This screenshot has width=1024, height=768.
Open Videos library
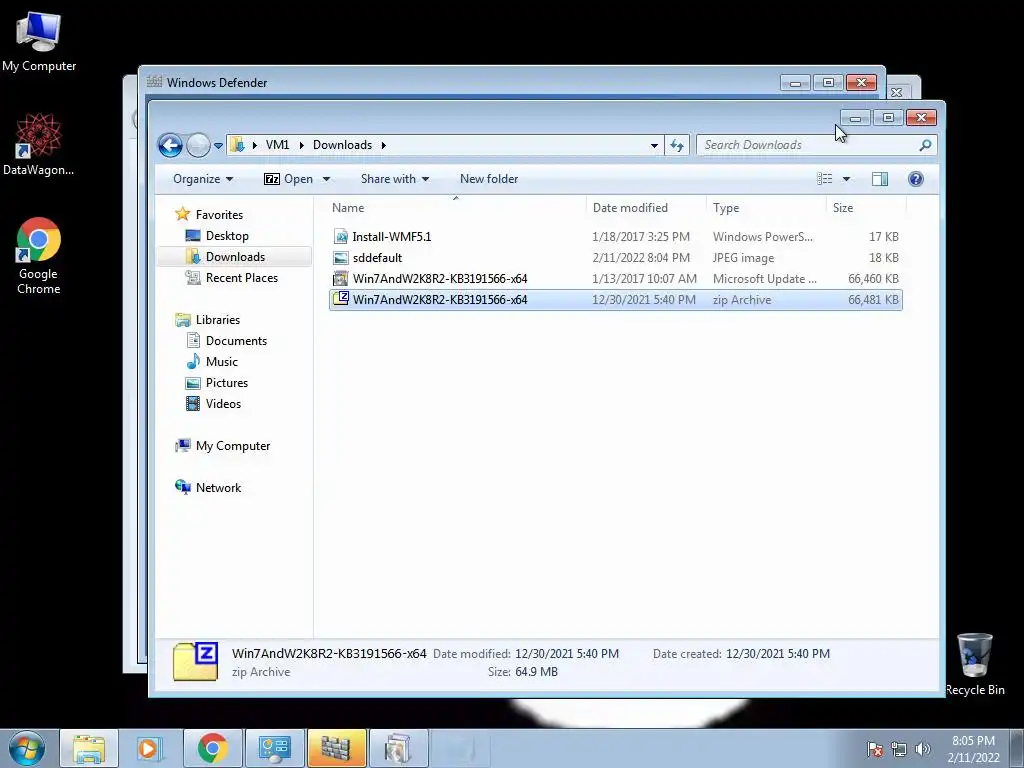coord(223,404)
